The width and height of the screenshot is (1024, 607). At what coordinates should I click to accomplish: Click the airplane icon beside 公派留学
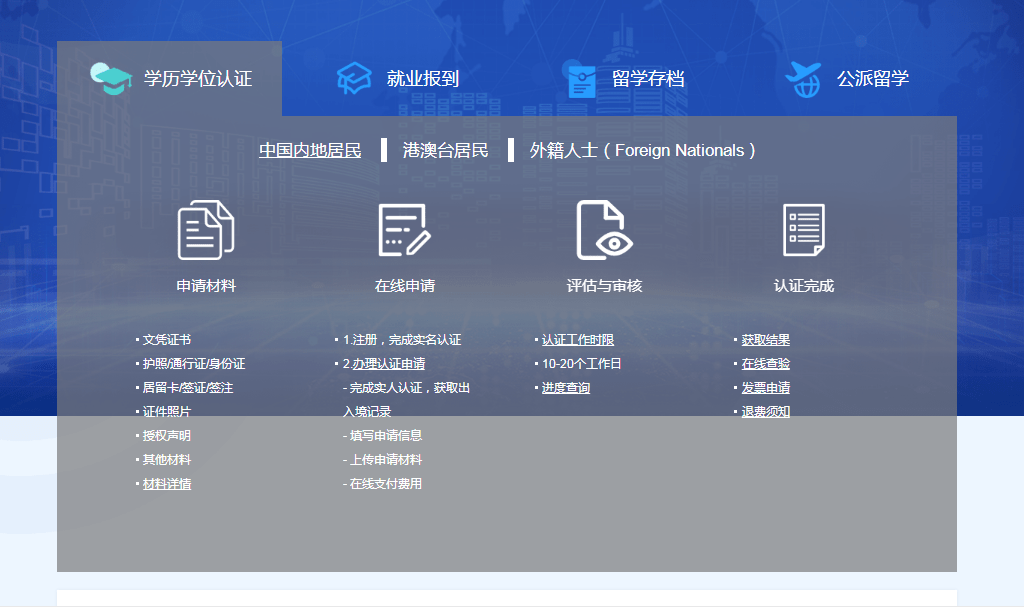803,78
